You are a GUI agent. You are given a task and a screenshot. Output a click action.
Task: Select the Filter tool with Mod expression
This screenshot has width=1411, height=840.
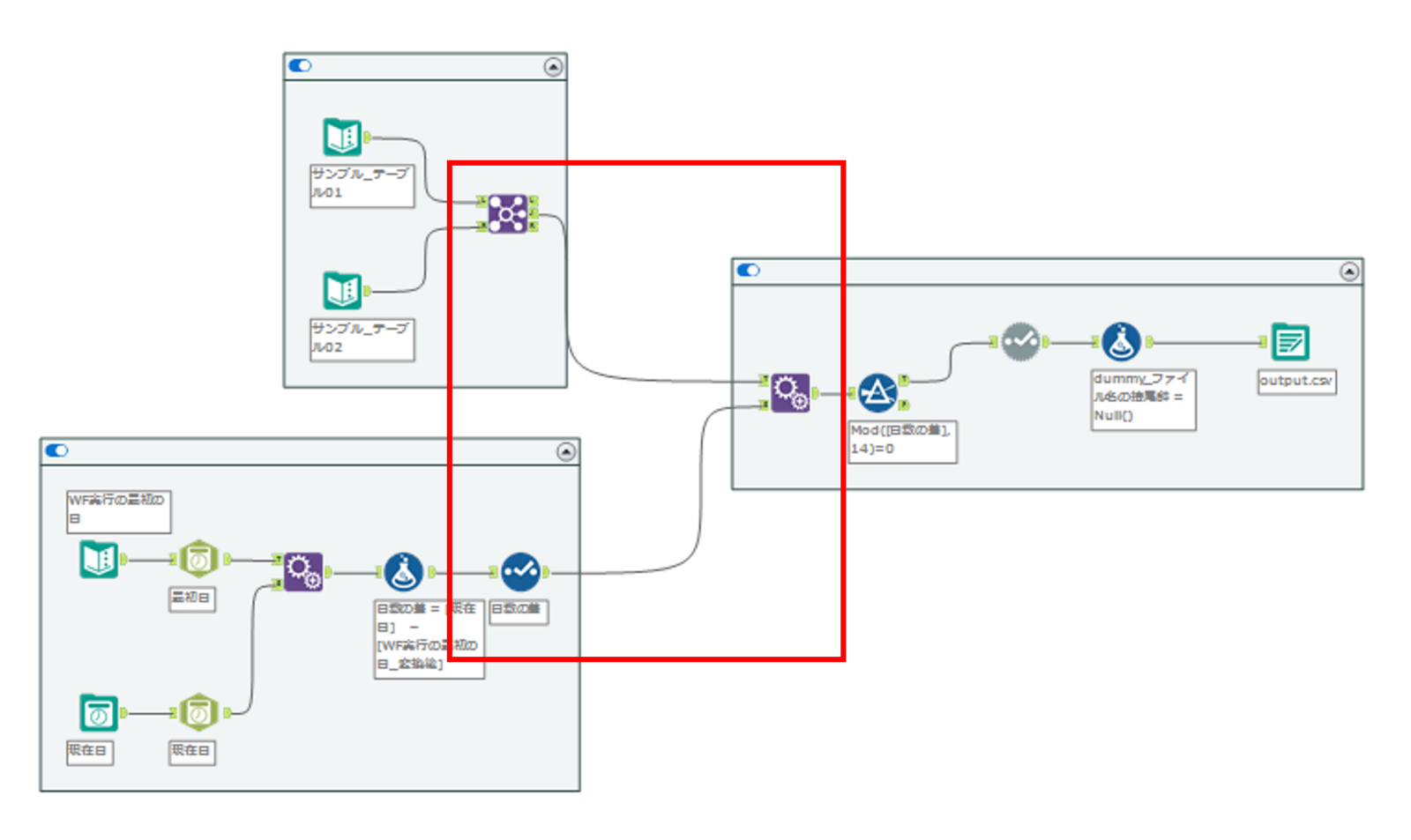(877, 393)
